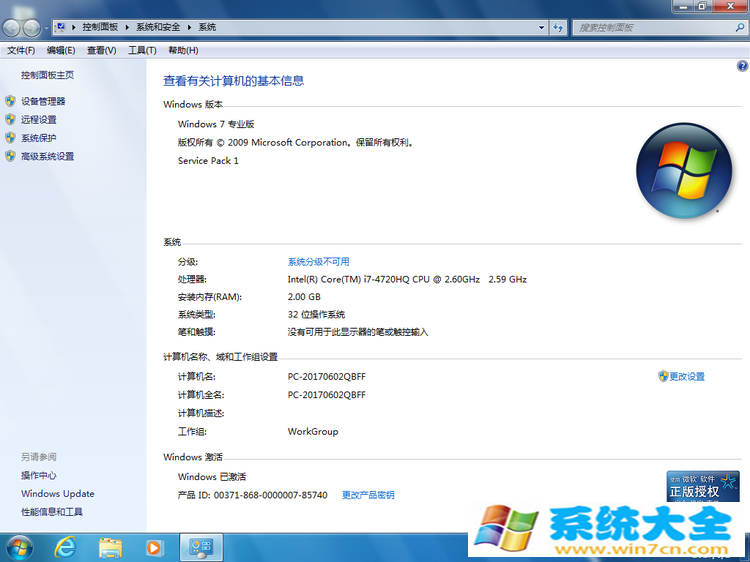
Task: Click the shield icon beside 高级系统设置
Action: click(11, 156)
